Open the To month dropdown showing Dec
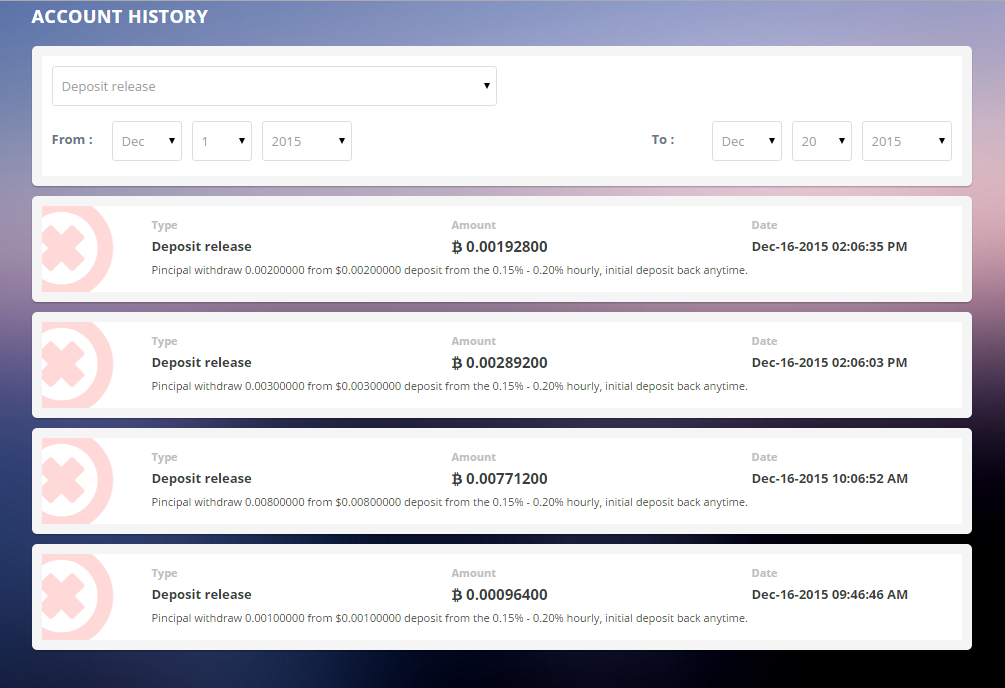 click(747, 141)
